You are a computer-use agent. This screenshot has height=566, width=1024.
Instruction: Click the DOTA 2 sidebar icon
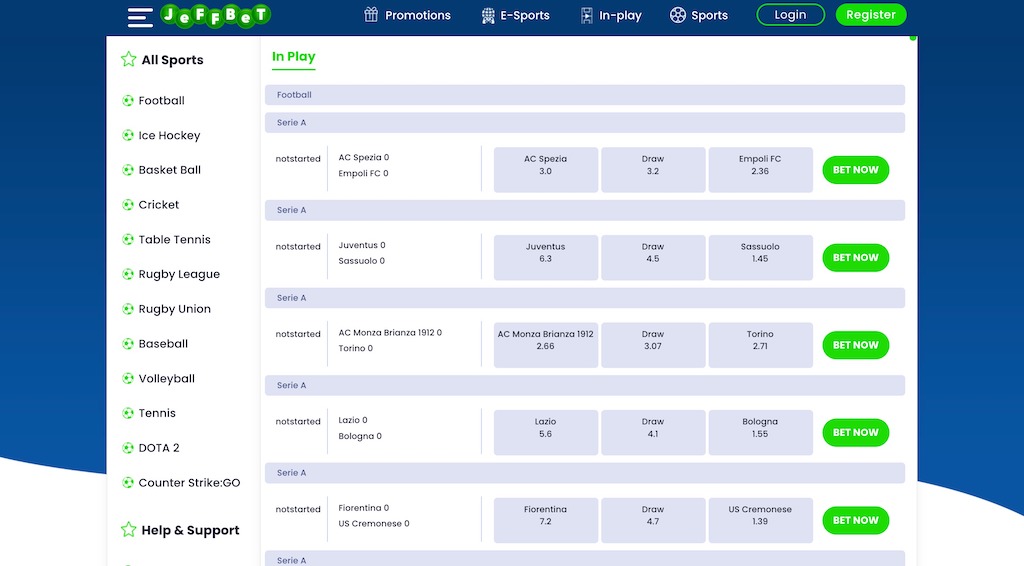pyautogui.click(x=128, y=448)
